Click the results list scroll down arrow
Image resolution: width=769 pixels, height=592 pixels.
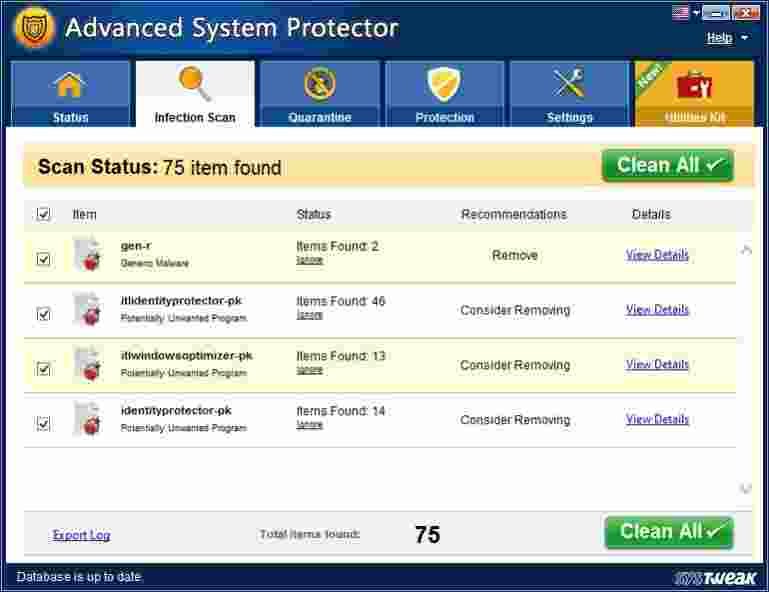coord(746,488)
